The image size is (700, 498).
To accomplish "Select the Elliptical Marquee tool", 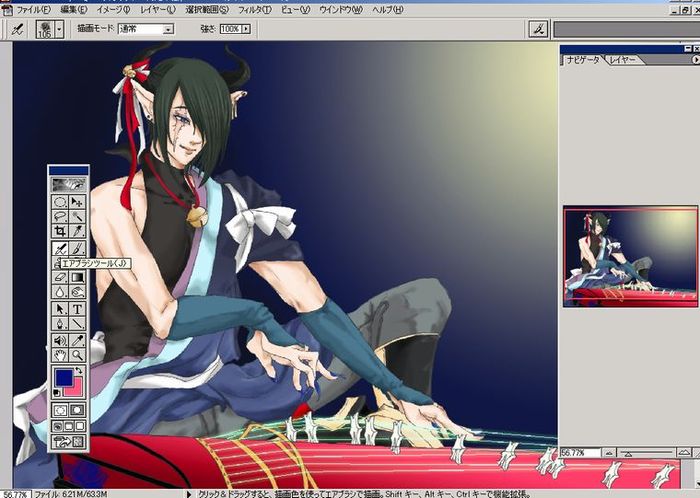I will point(60,202).
